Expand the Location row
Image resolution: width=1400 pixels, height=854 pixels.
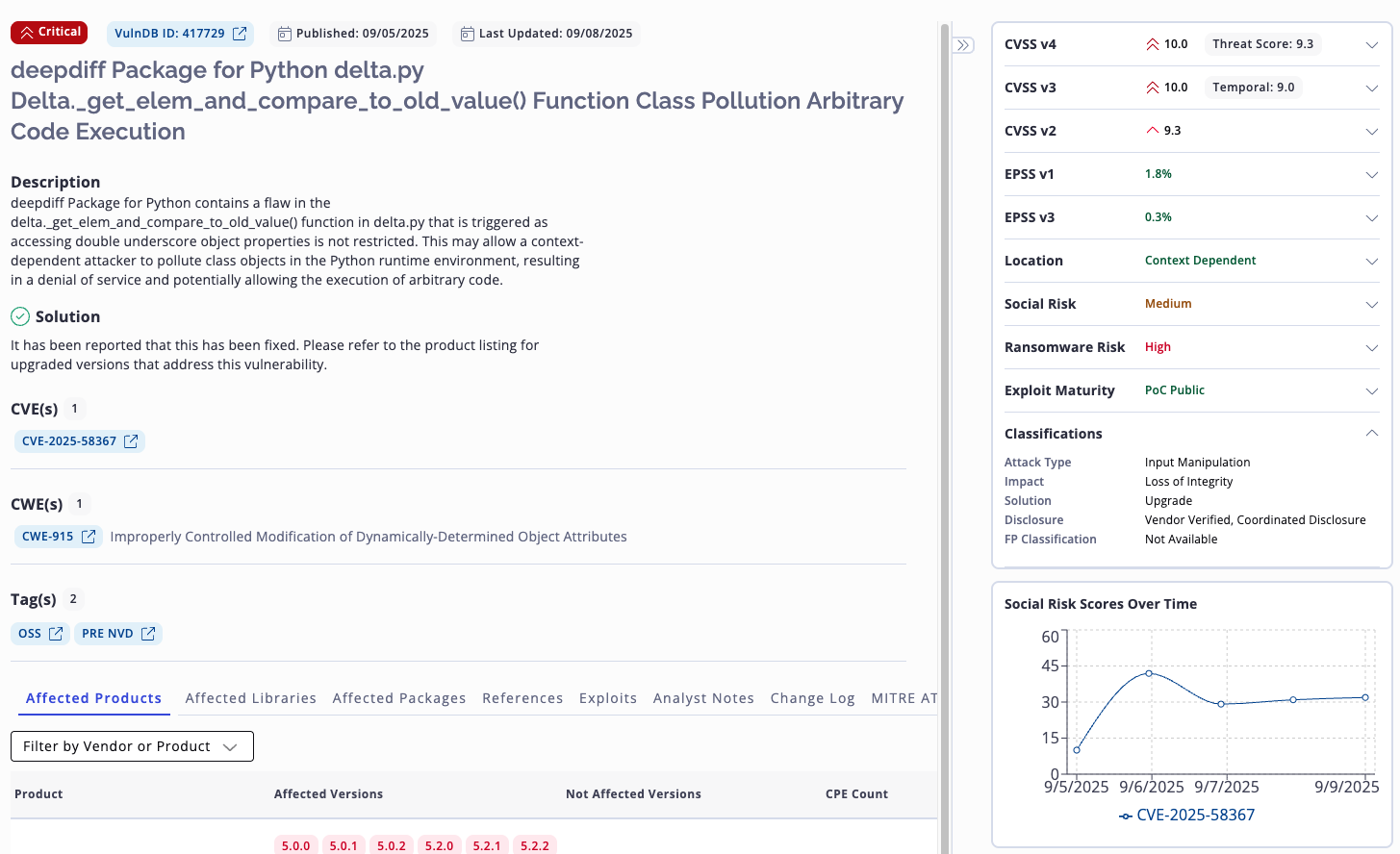tap(1372, 262)
